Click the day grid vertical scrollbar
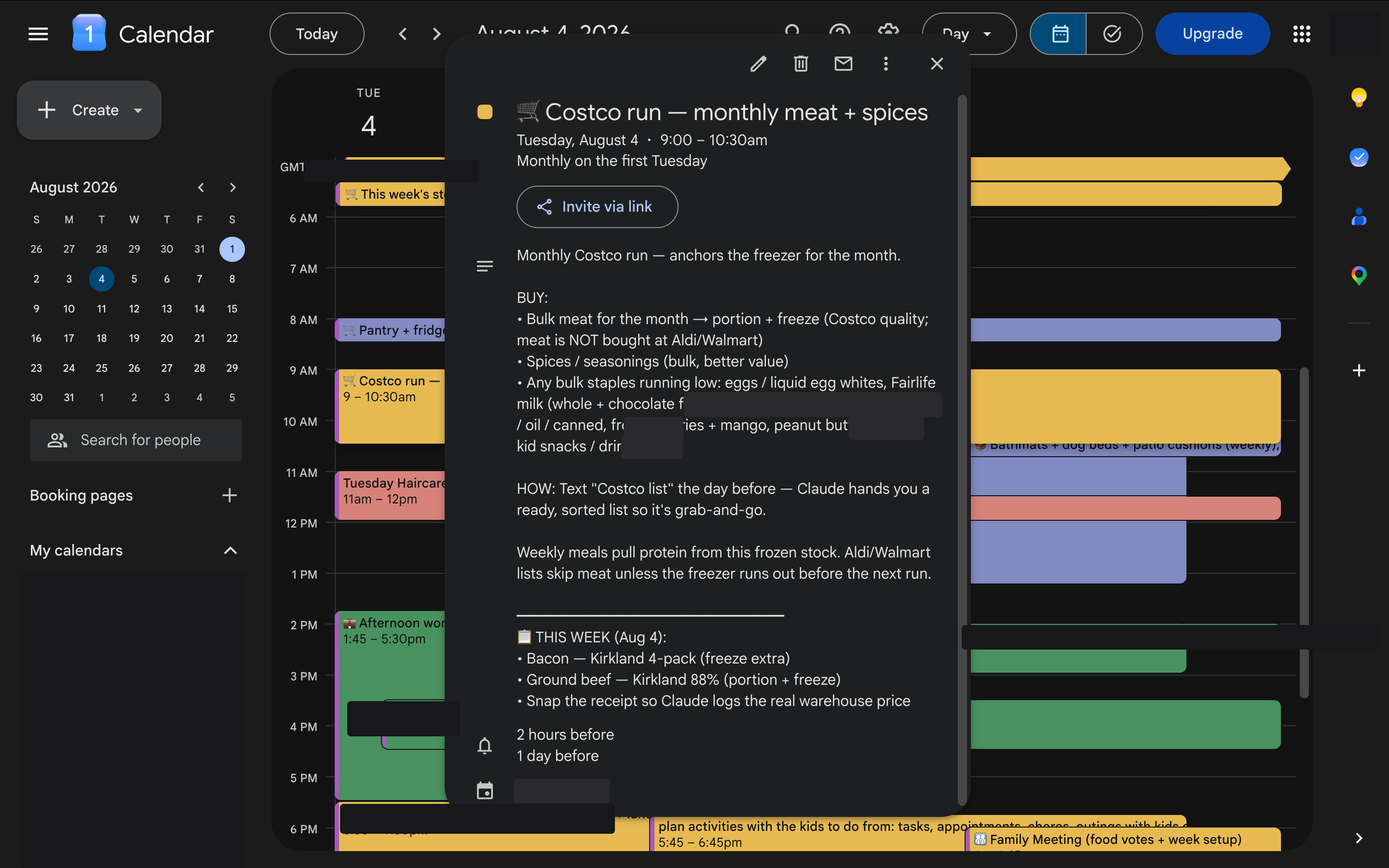The image size is (1389, 868). 1304,533
